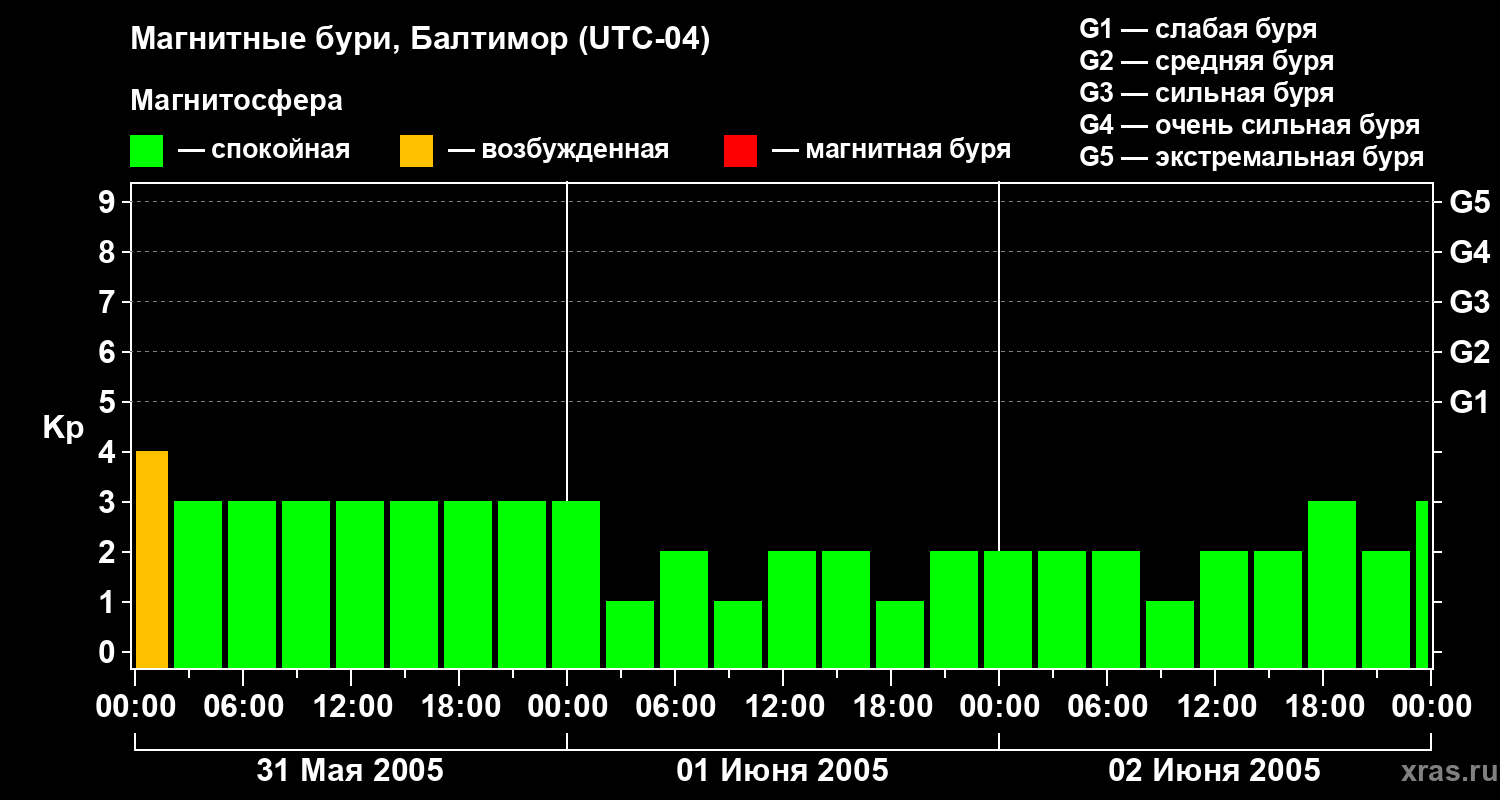Viewport: 1500px width, 800px height.
Task: Click the last "00:00" label ending 02 June
Action: tap(1433, 707)
